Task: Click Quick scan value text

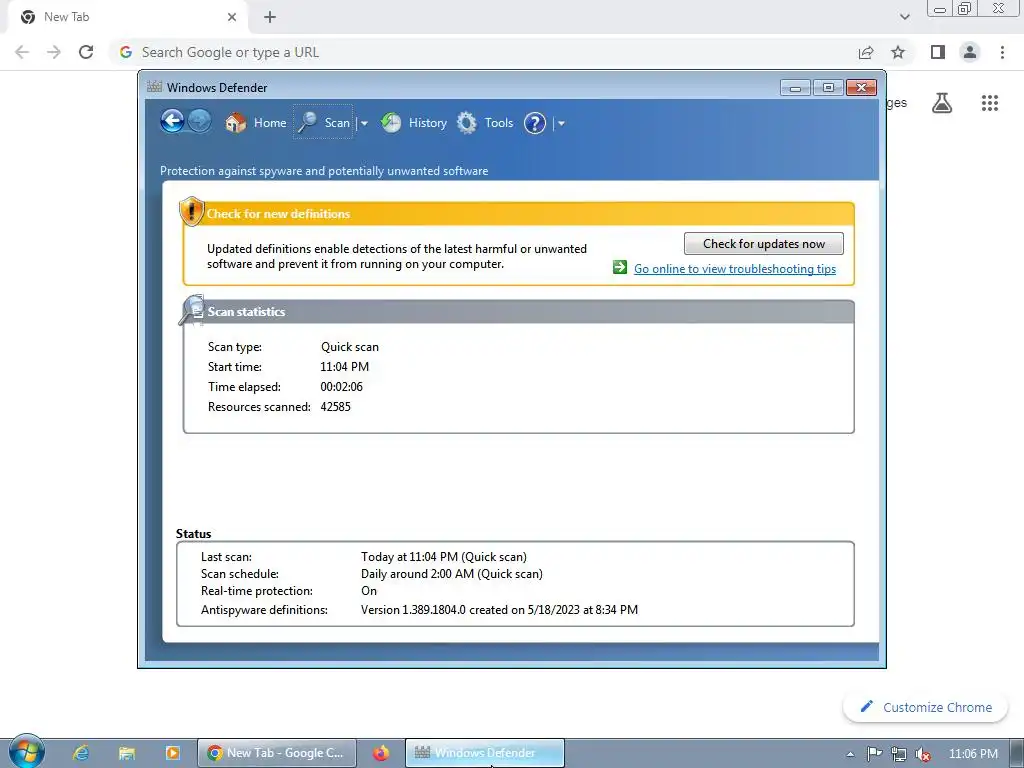Action: click(x=349, y=347)
